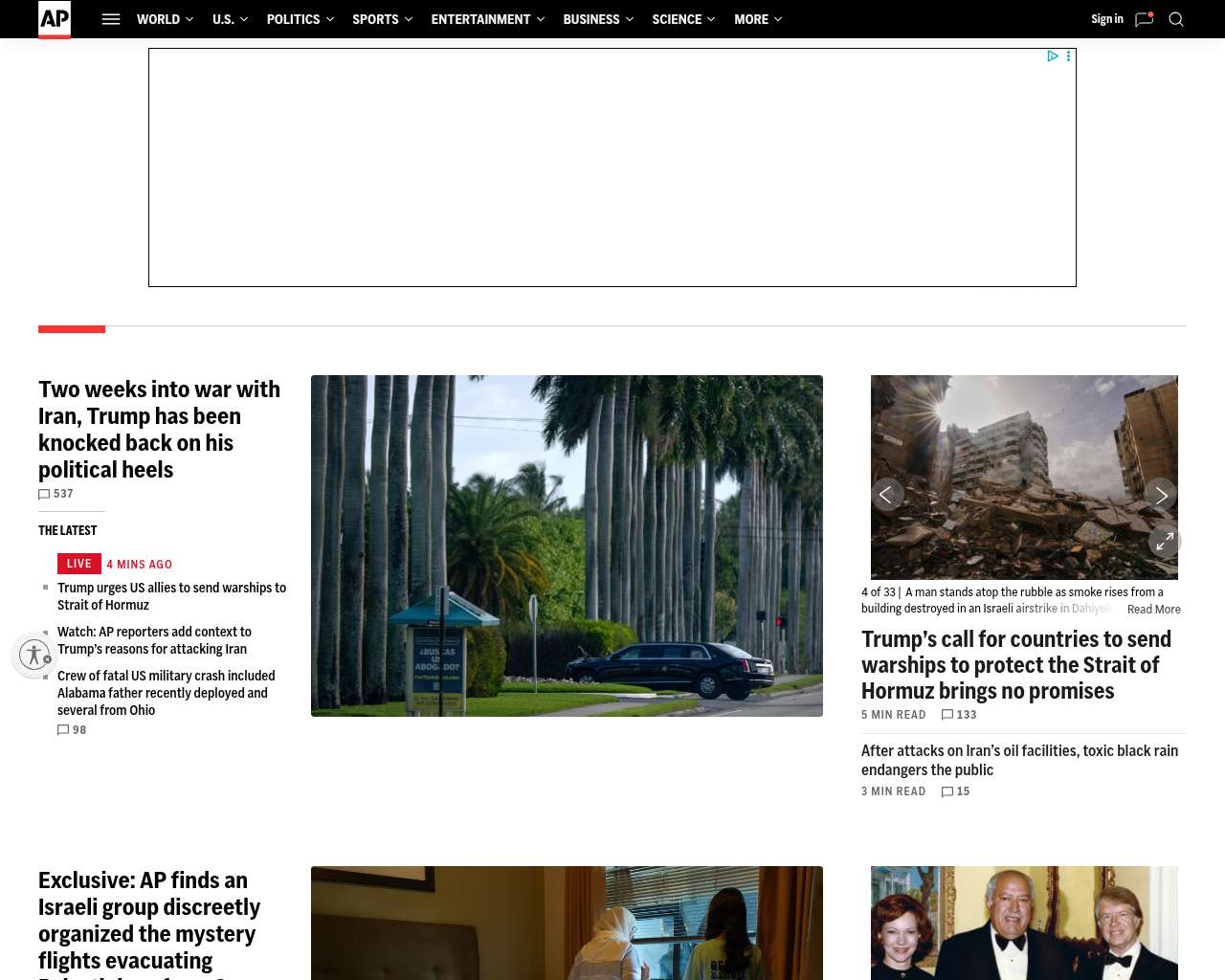
Task: View the 537 comments on lead story
Action: [56, 494]
